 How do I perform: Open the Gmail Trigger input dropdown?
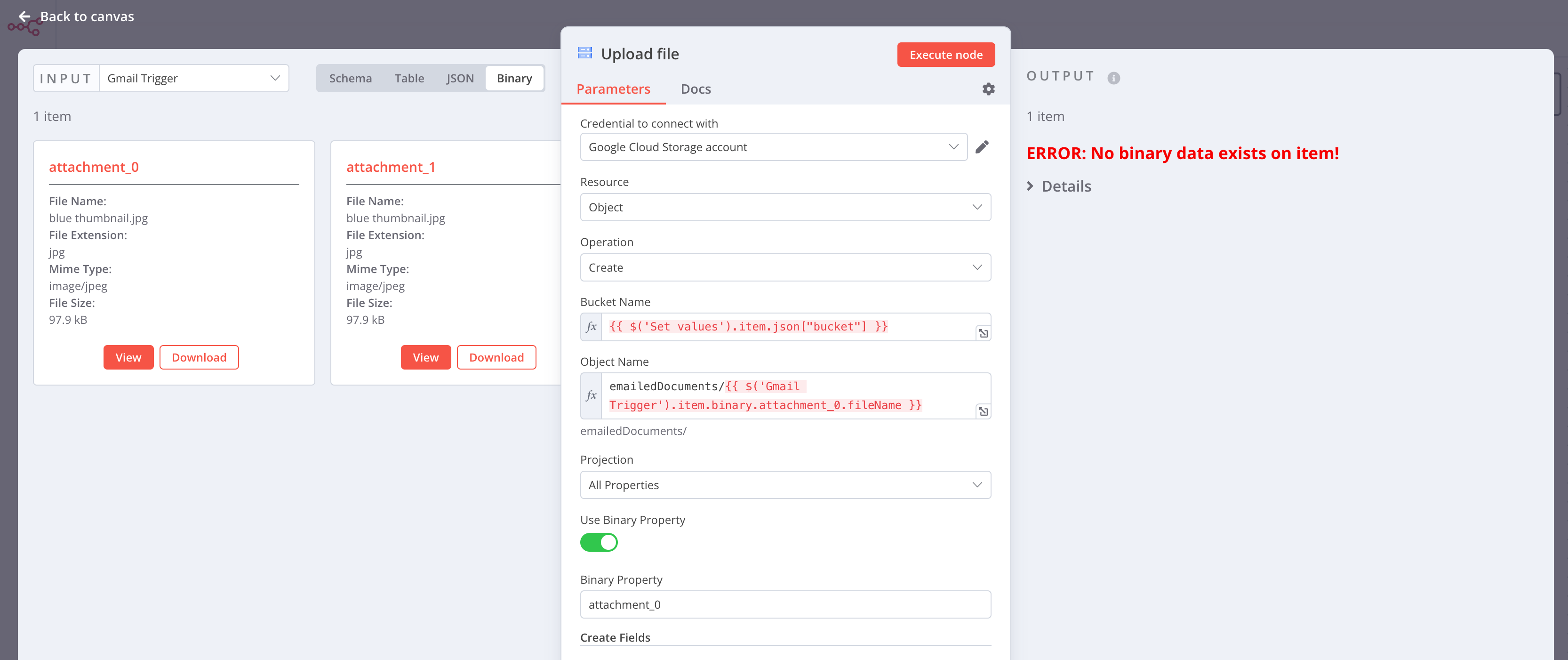pos(193,79)
